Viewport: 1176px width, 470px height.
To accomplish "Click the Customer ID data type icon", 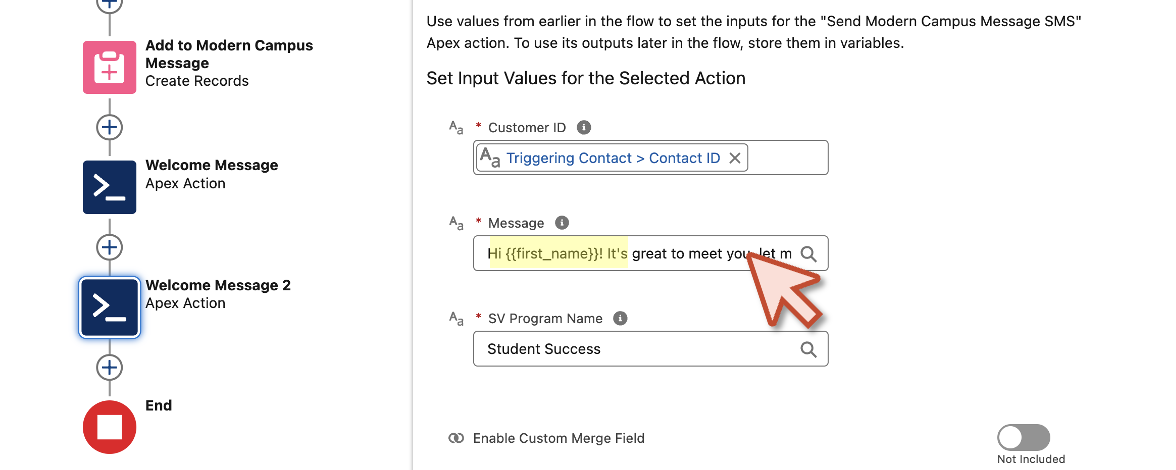I will coord(456,127).
